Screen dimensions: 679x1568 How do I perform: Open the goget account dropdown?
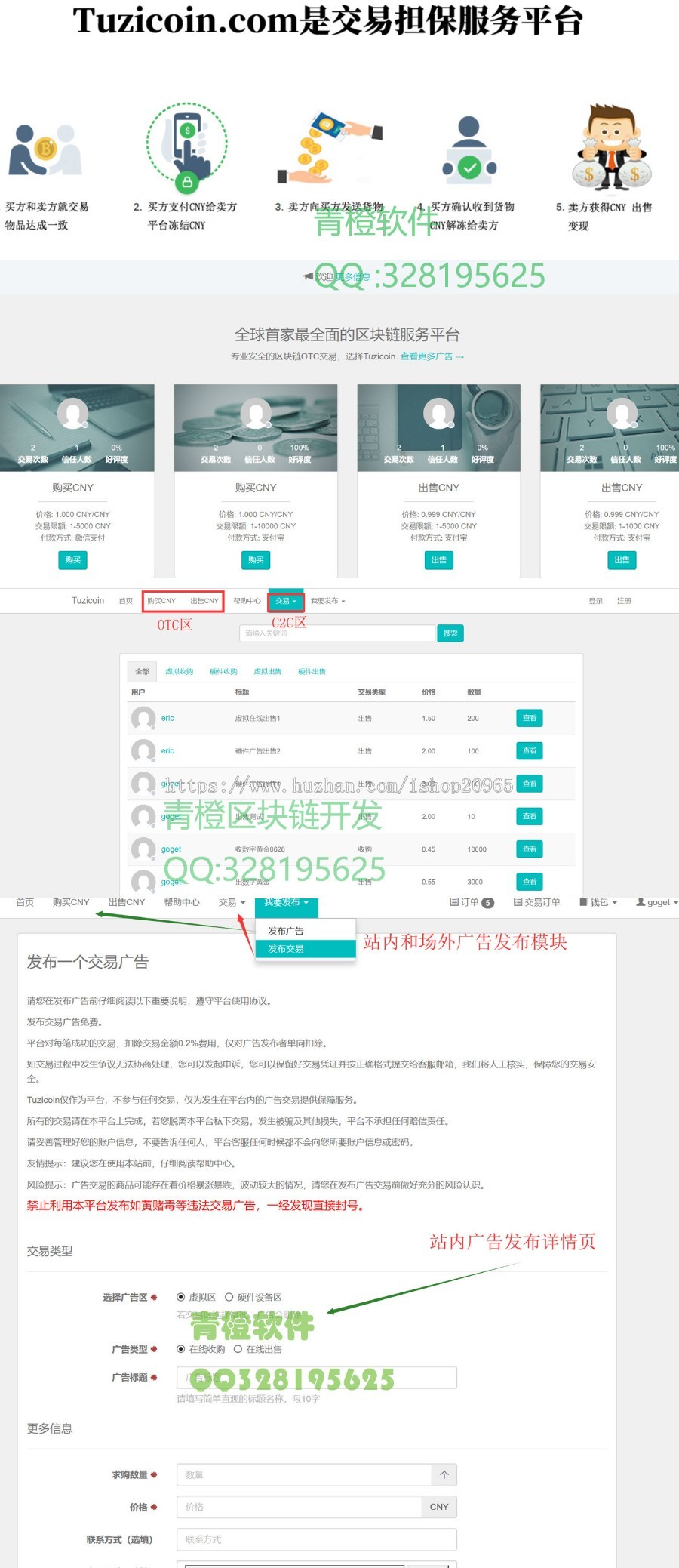(x=657, y=902)
